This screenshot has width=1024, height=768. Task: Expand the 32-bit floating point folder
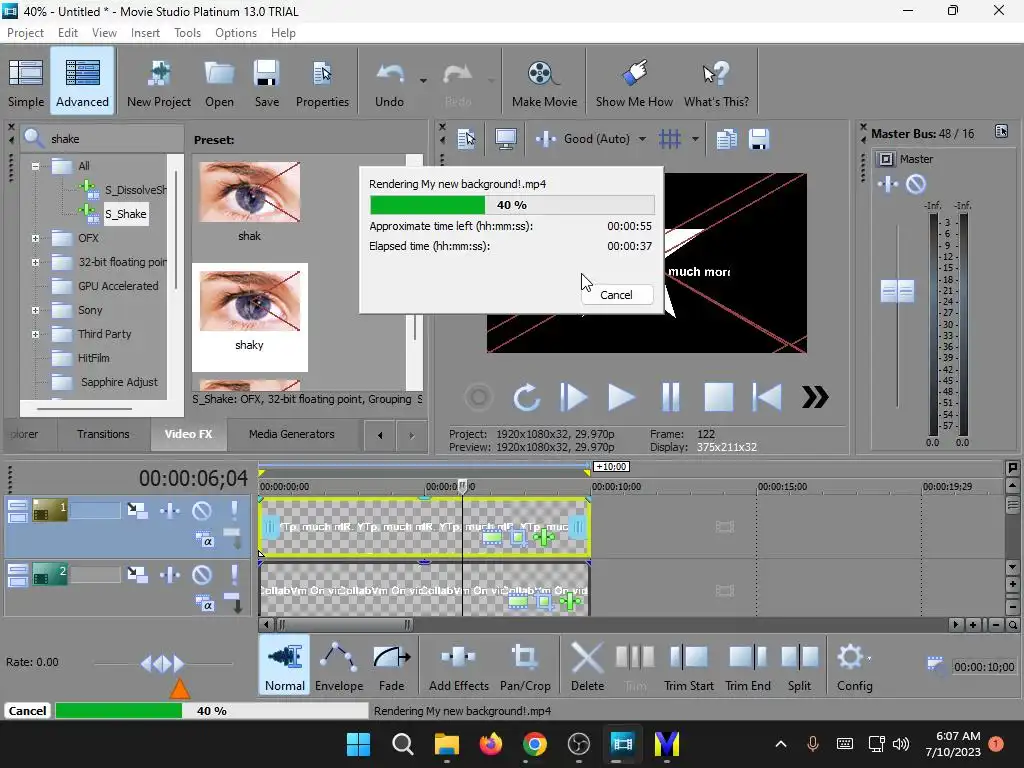click(x=35, y=263)
